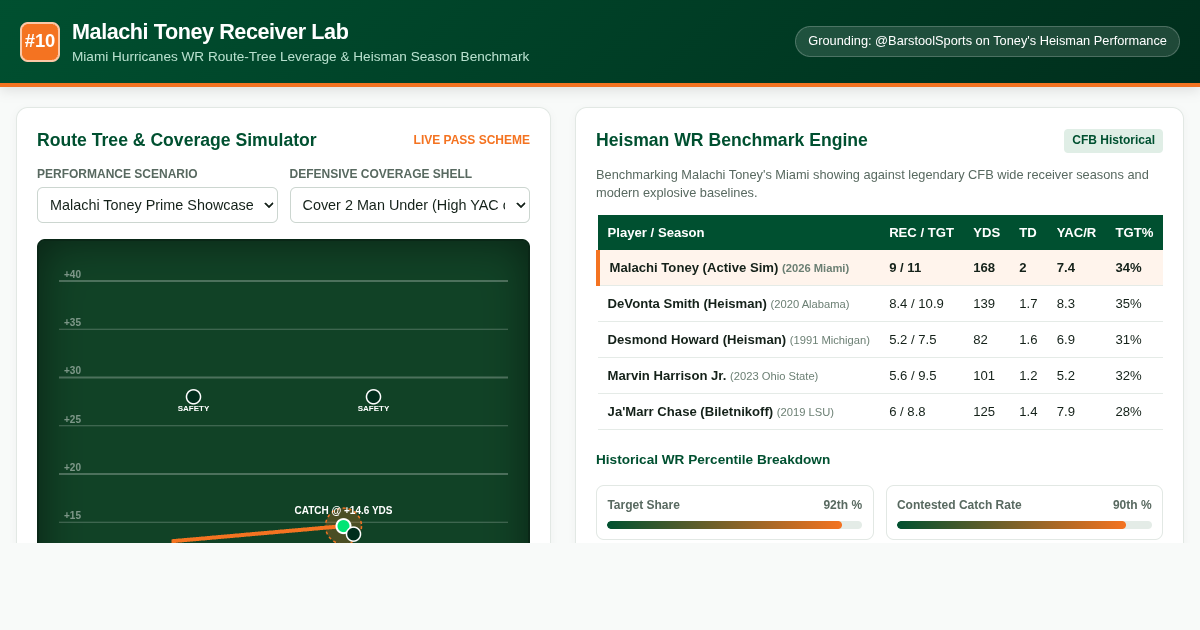Image resolution: width=1200 pixels, height=630 pixels.
Task: Select the DeVonta Smith (Heisman) row
Action: [x=880, y=304]
